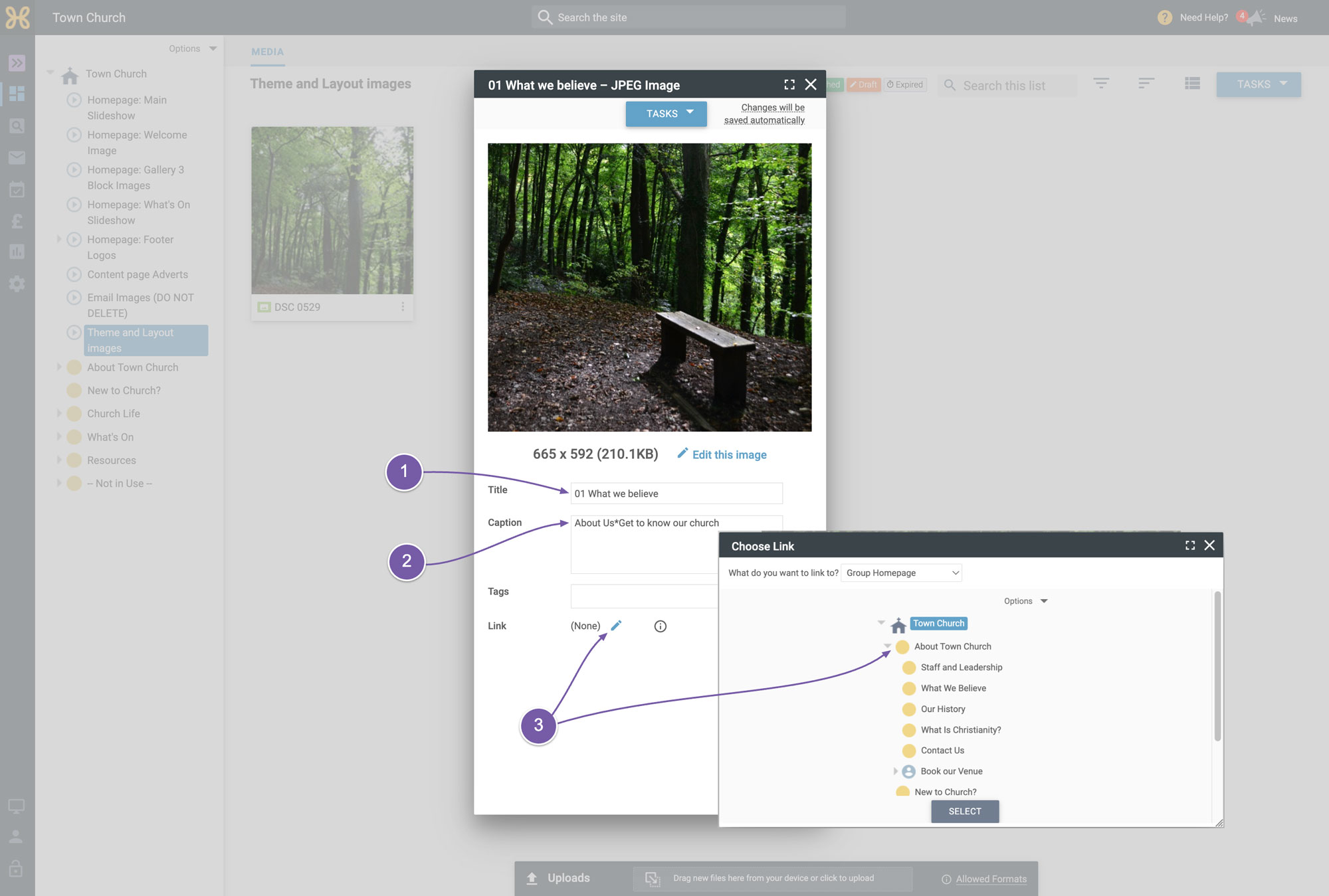Open the Link info icon

click(x=660, y=626)
